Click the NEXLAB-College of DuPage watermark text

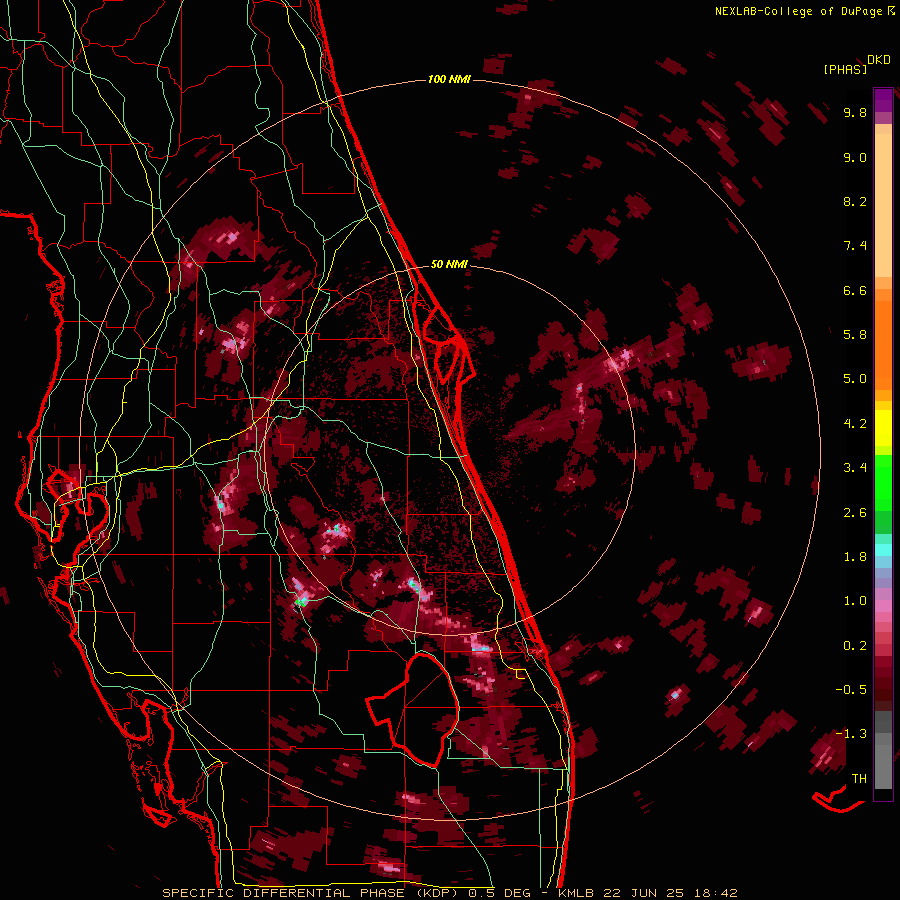pyautogui.click(x=798, y=11)
